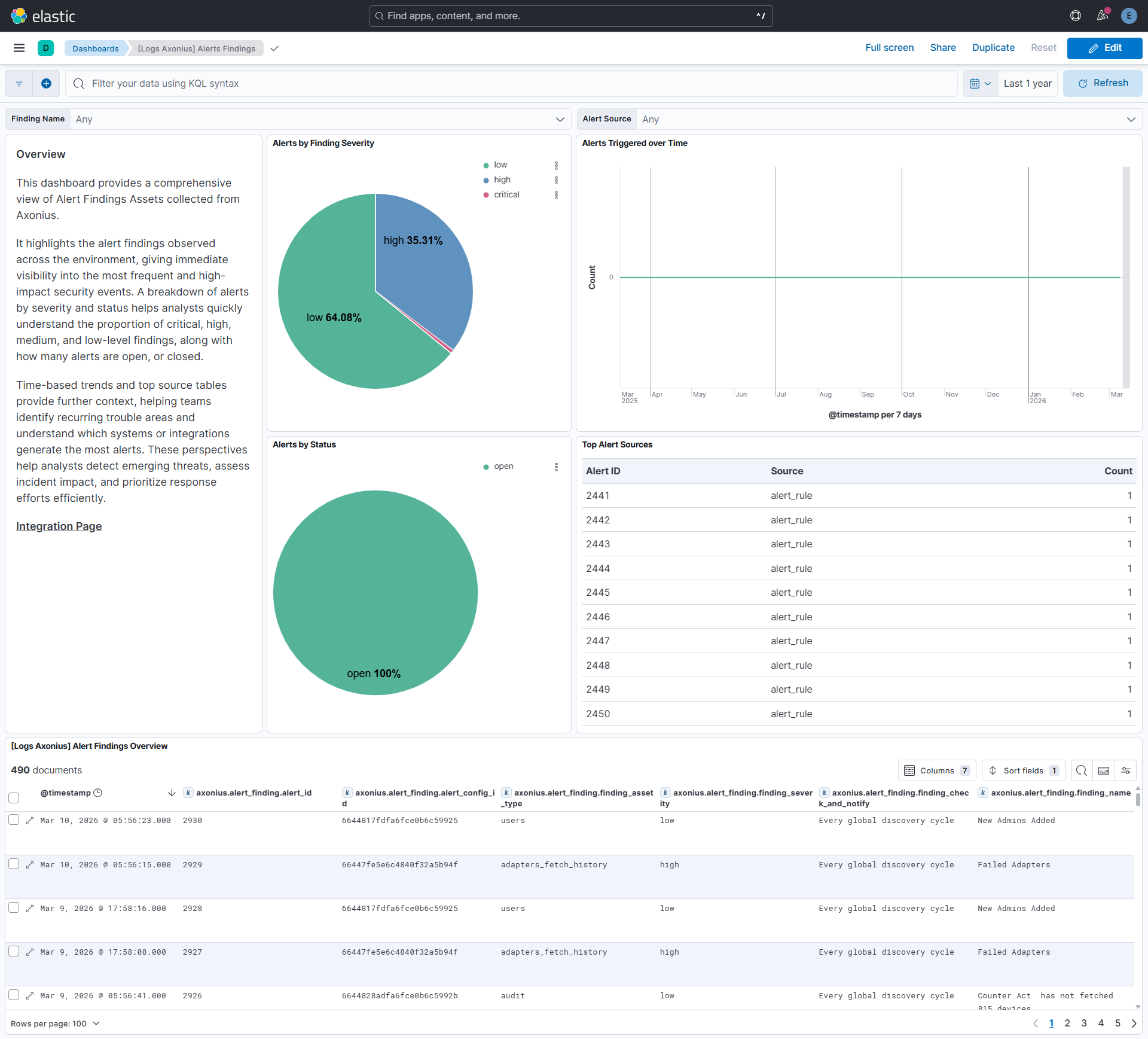Expand row for alert 2928
The height and width of the screenshot is (1039, 1148).
coord(30,908)
